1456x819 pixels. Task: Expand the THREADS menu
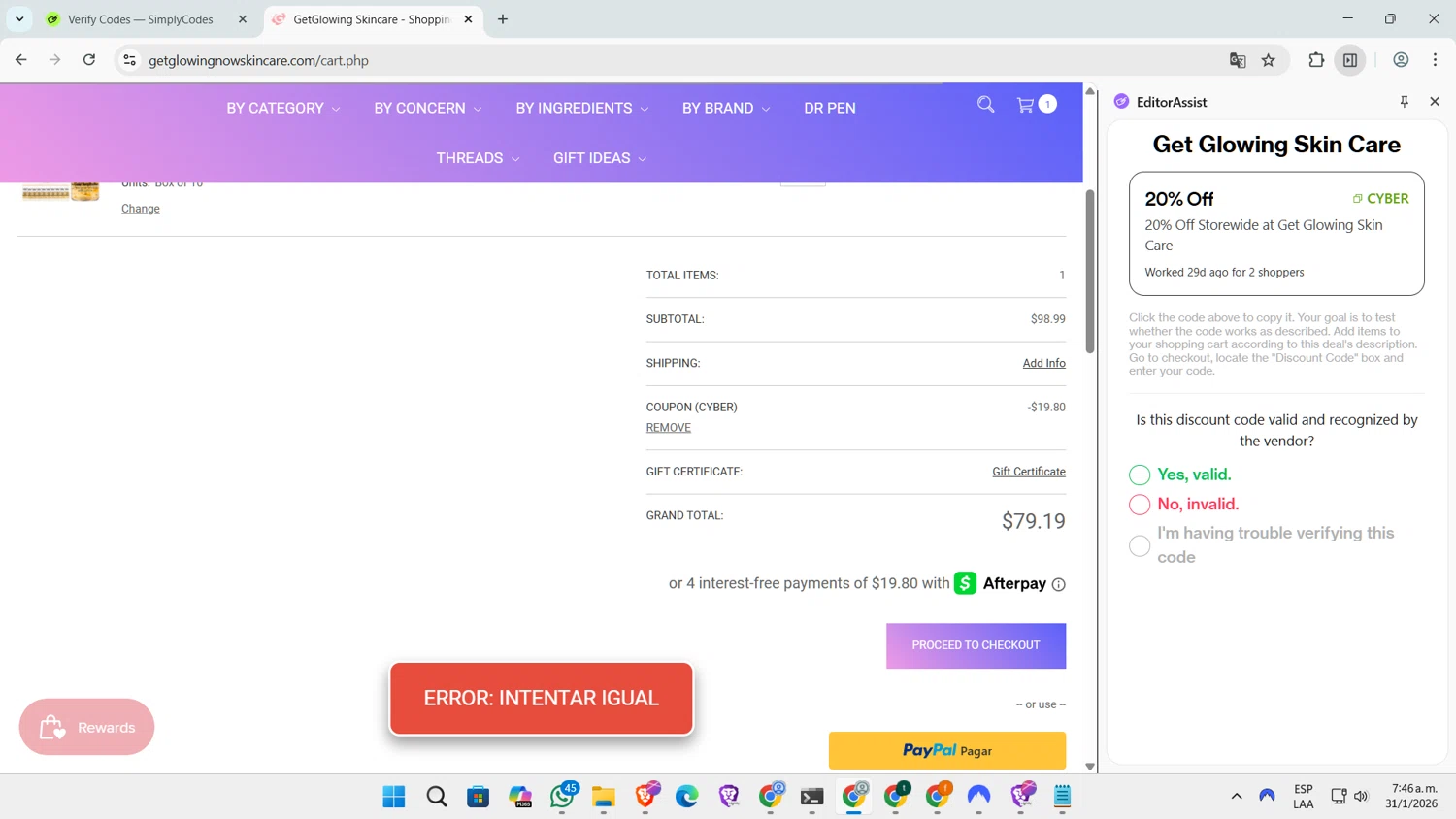click(478, 158)
